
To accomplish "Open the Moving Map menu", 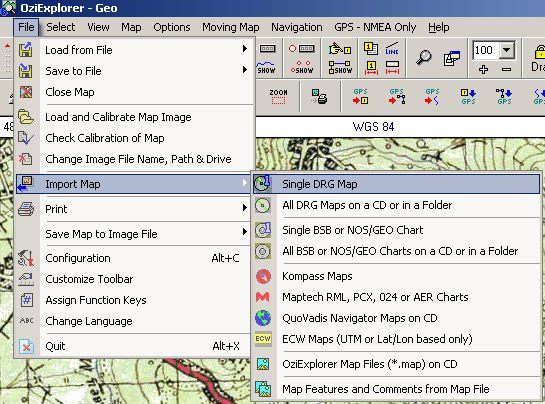I will [x=231, y=27].
